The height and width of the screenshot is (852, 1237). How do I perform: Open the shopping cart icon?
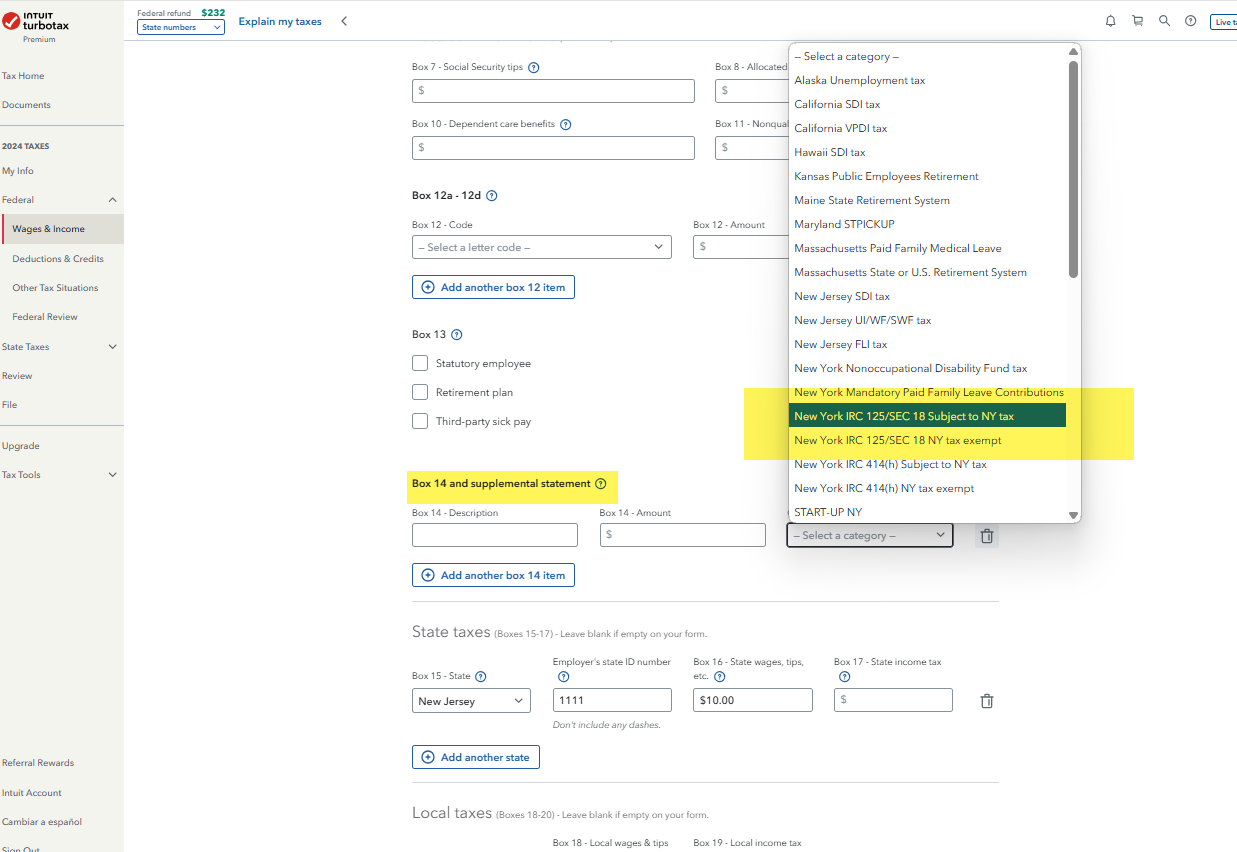pyautogui.click(x=1137, y=21)
